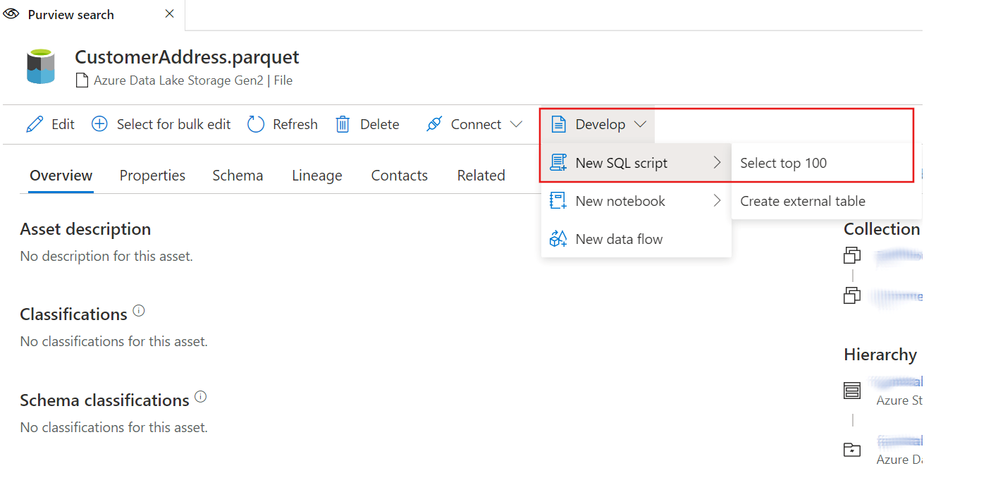The width and height of the screenshot is (998, 502).
Task: Collapse the Develop dropdown chevron
Action: coord(640,124)
